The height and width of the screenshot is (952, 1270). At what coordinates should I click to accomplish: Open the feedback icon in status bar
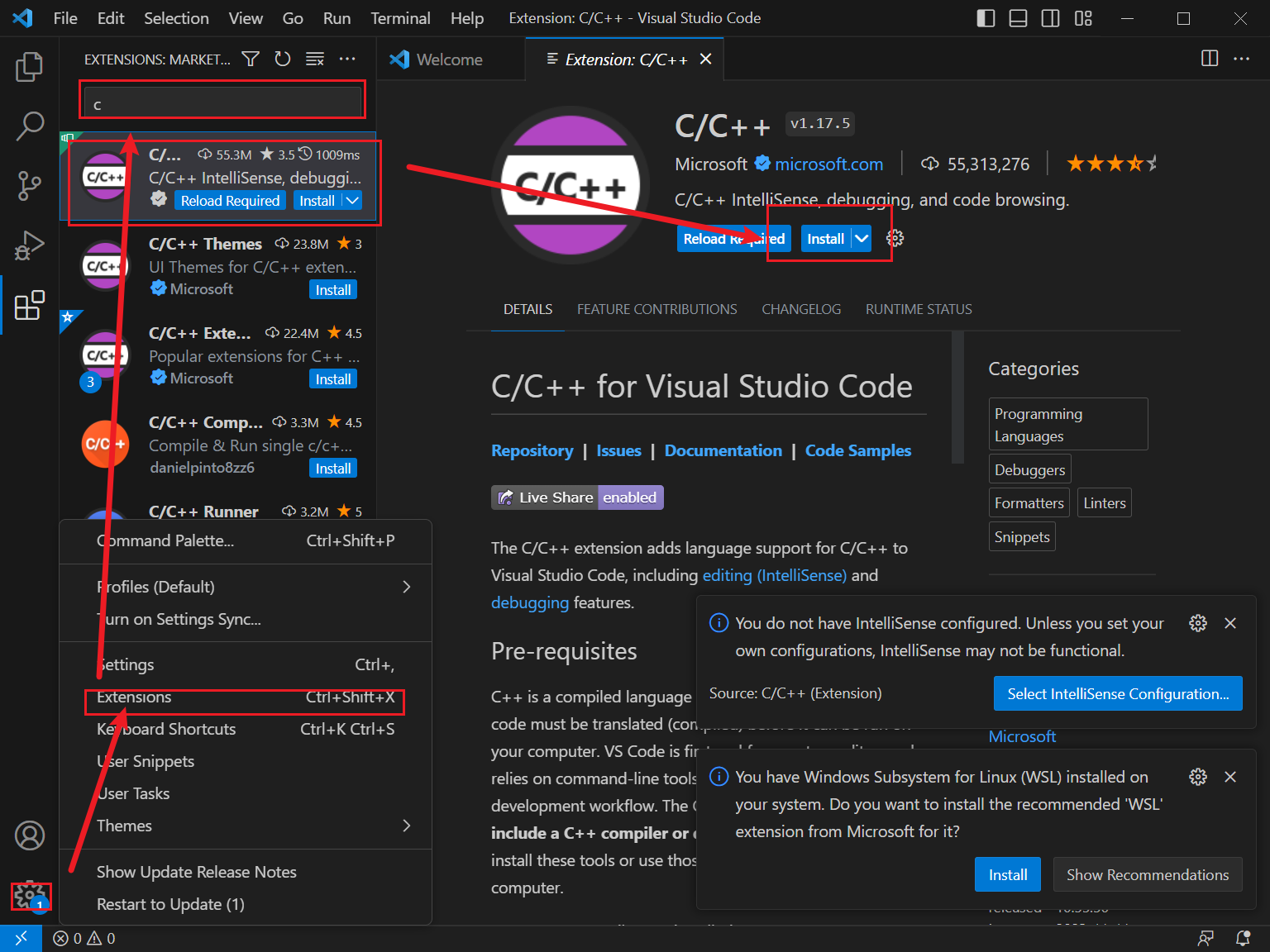(x=1206, y=938)
